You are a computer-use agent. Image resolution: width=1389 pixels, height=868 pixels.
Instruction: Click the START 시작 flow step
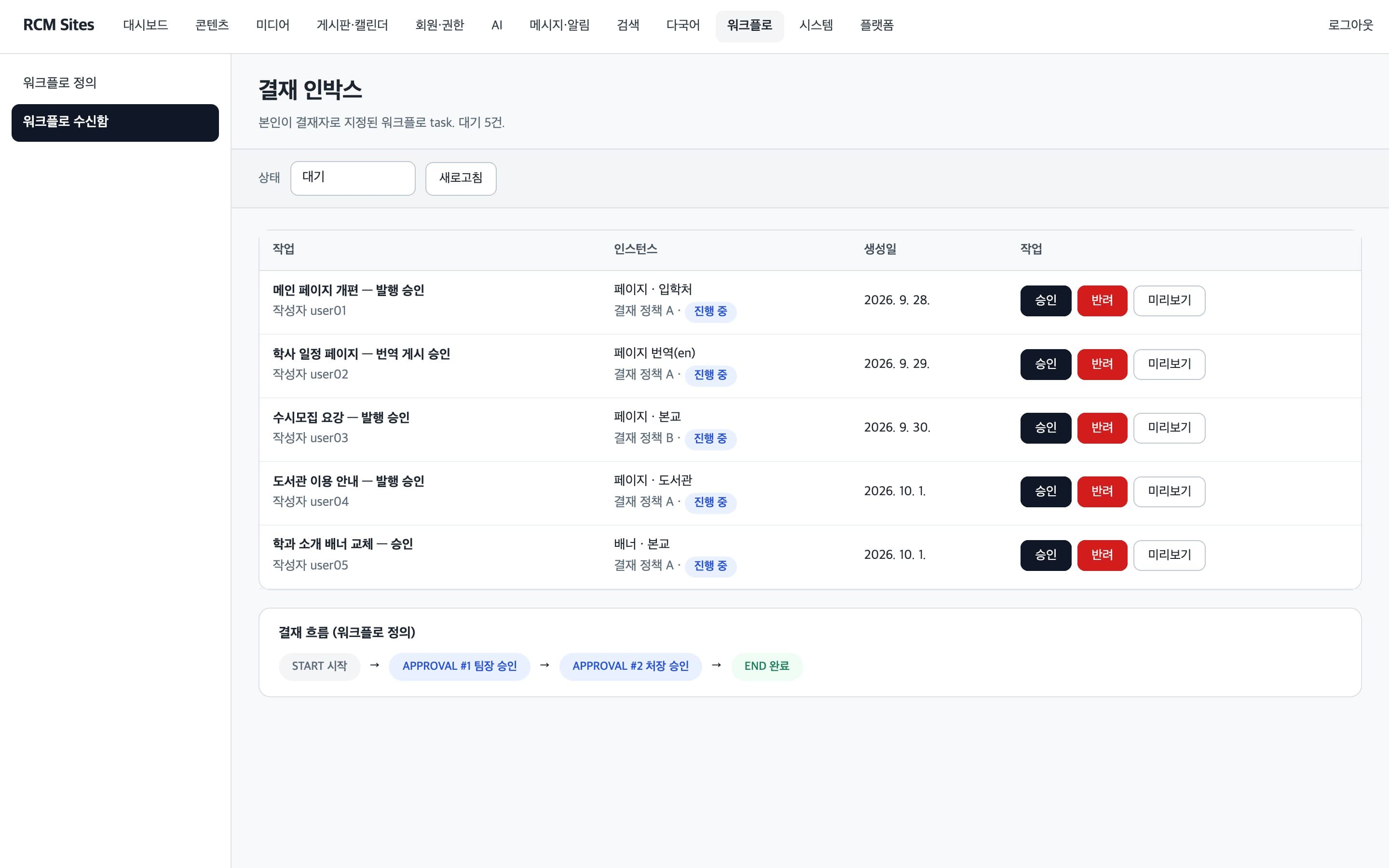(319, 666)
